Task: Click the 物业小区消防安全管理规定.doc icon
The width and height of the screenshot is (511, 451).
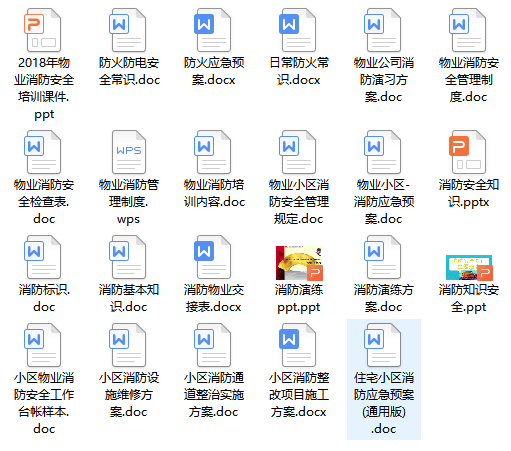Action: point(298,152)
